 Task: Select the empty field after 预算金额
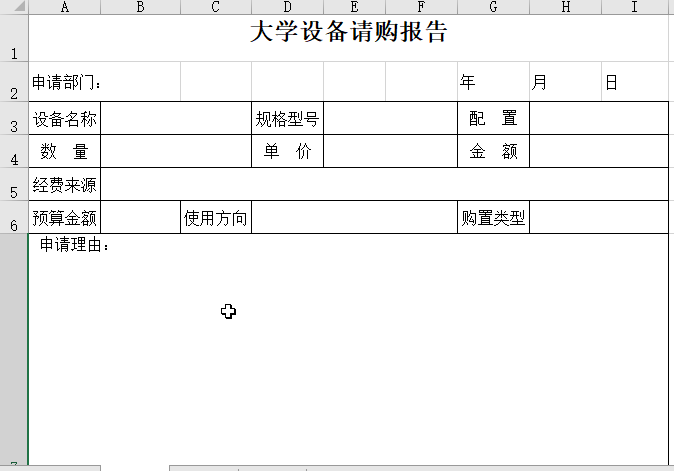pyautogui.click(x=140, y=218)
